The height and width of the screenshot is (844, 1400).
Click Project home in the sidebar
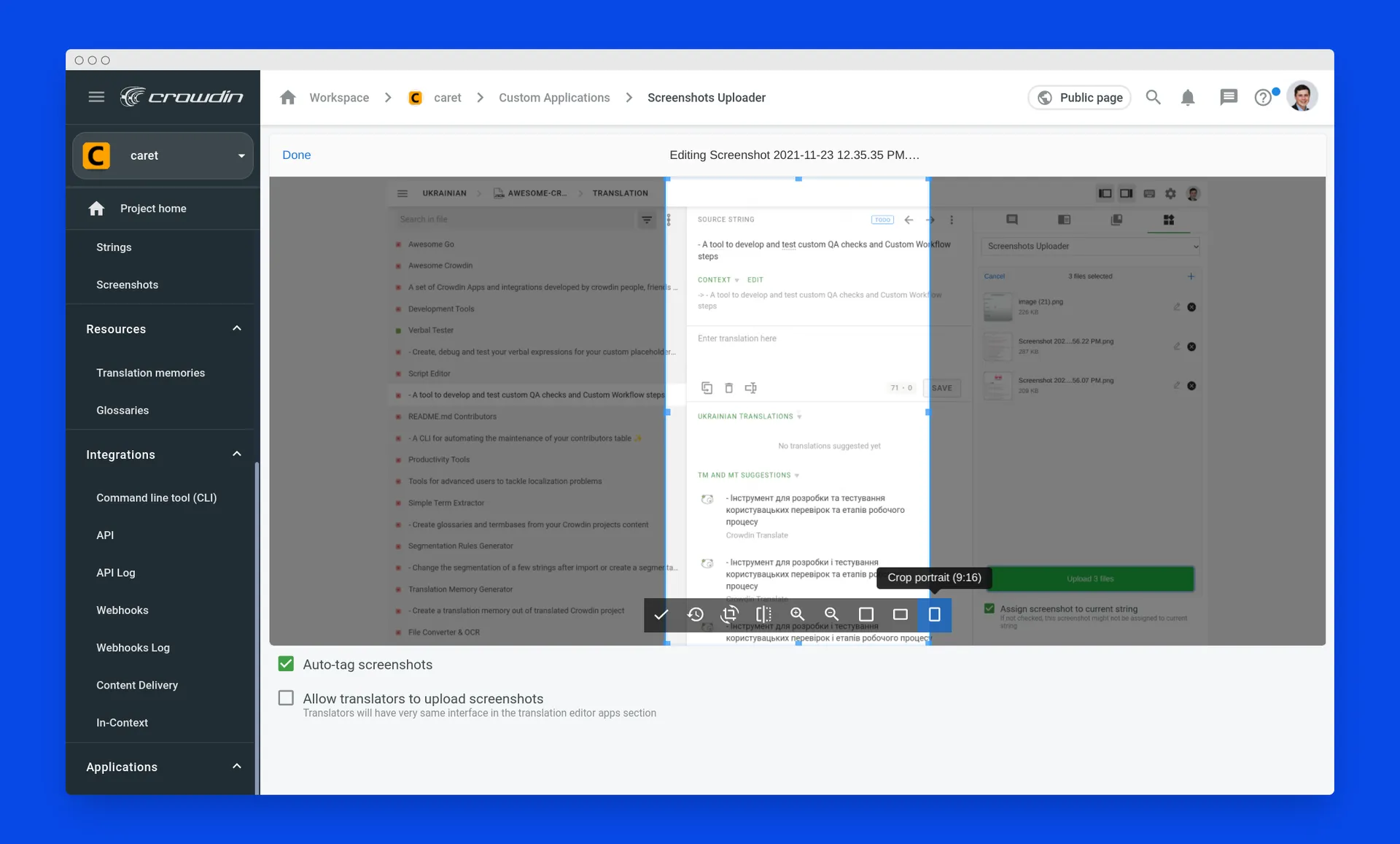click(153, 209)
